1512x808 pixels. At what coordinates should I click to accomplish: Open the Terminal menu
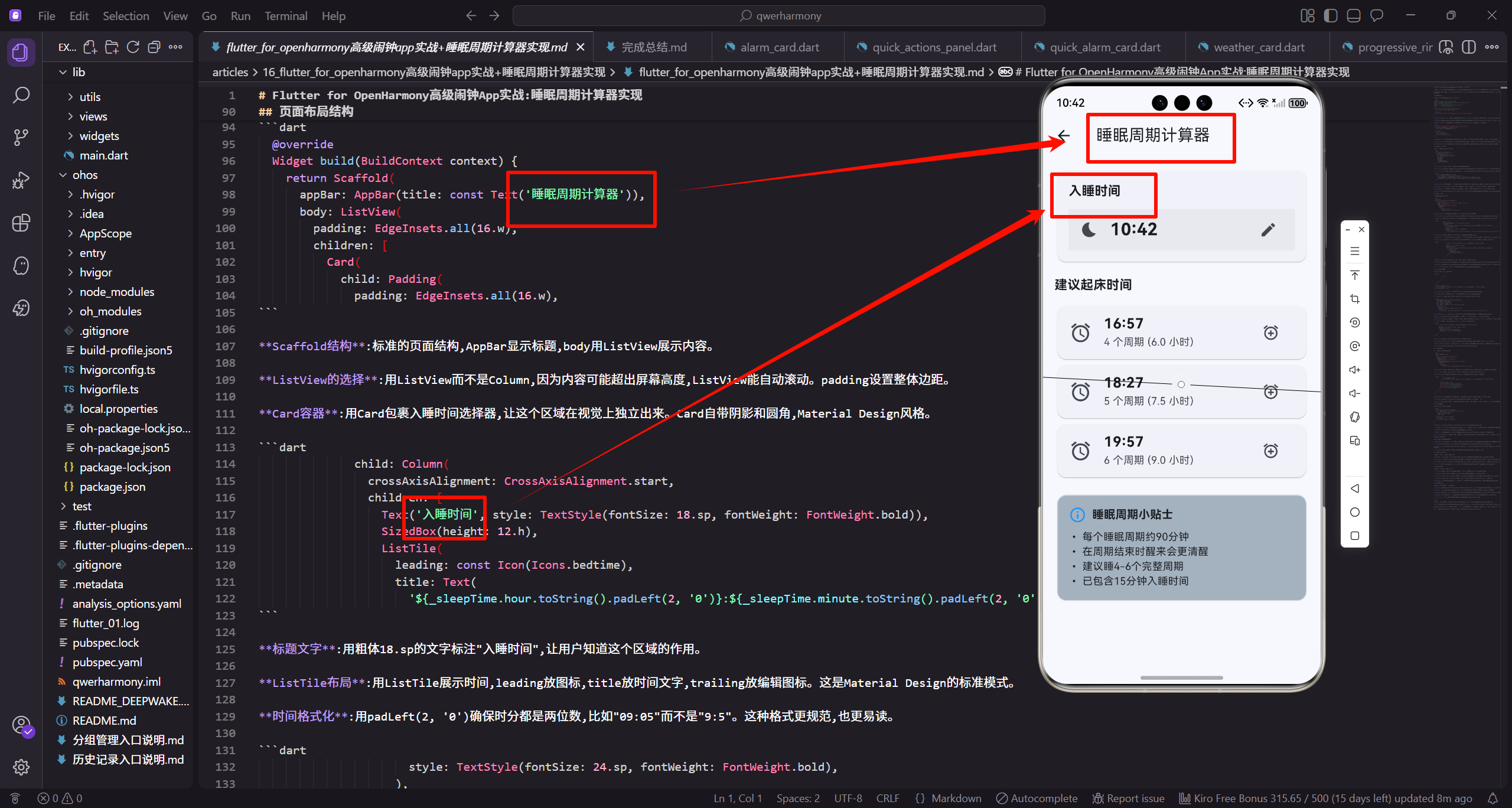pyautogui.click(x=286, y=15)
